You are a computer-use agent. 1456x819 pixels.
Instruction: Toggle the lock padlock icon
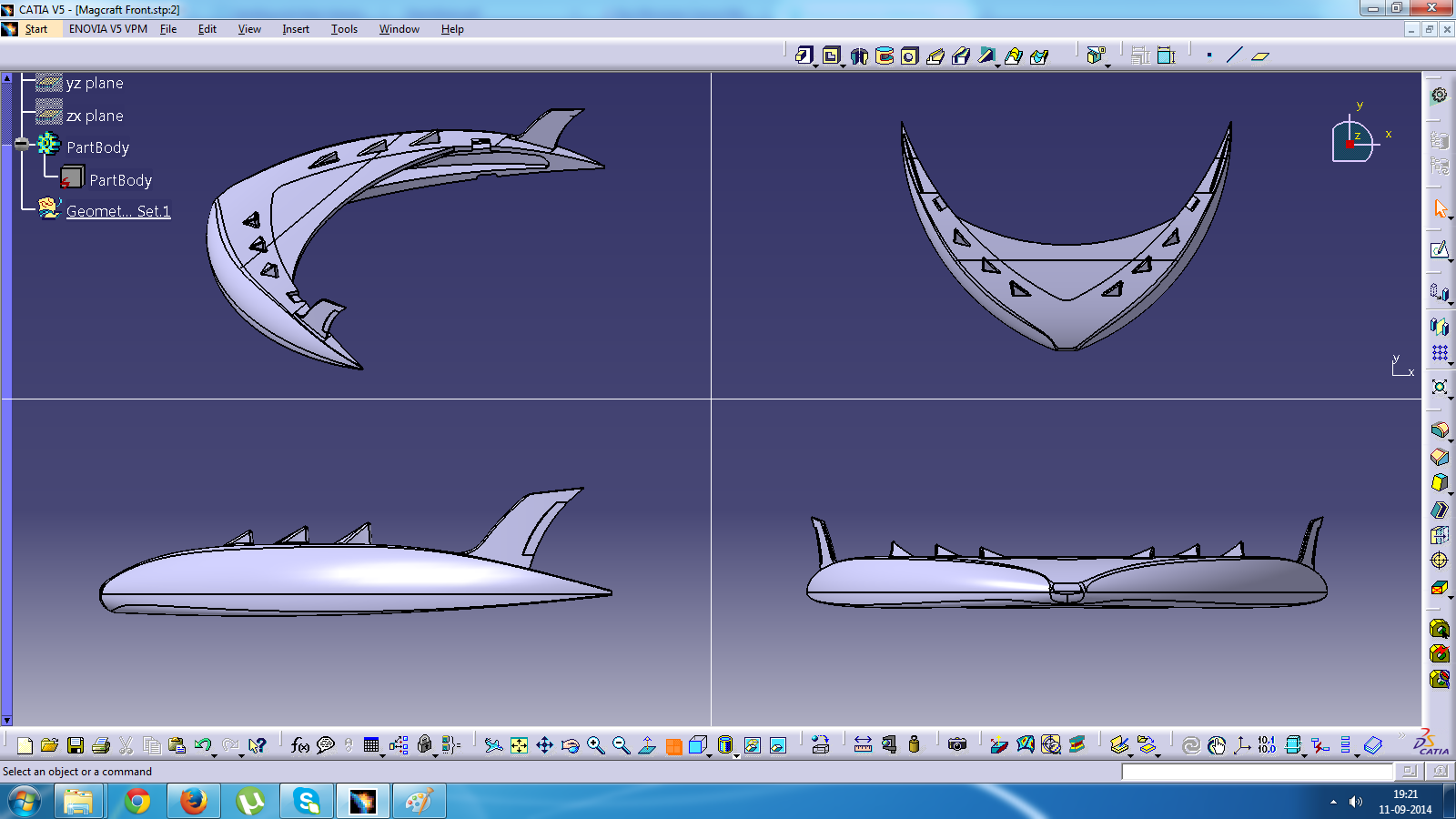424,745
